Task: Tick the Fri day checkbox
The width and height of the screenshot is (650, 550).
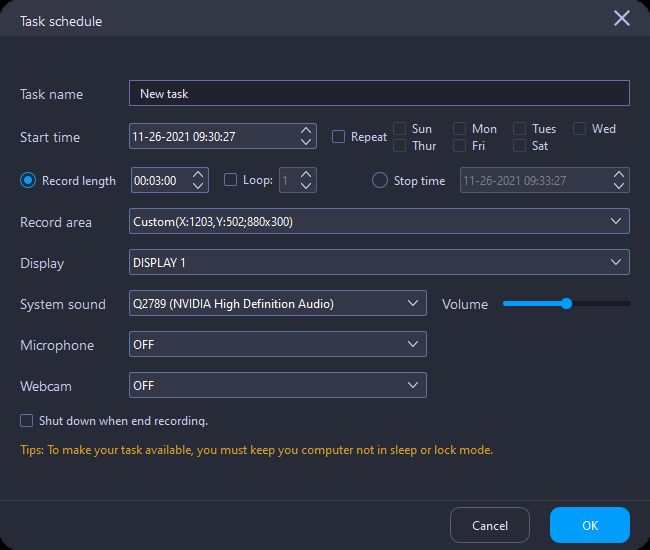Action: 460,146
